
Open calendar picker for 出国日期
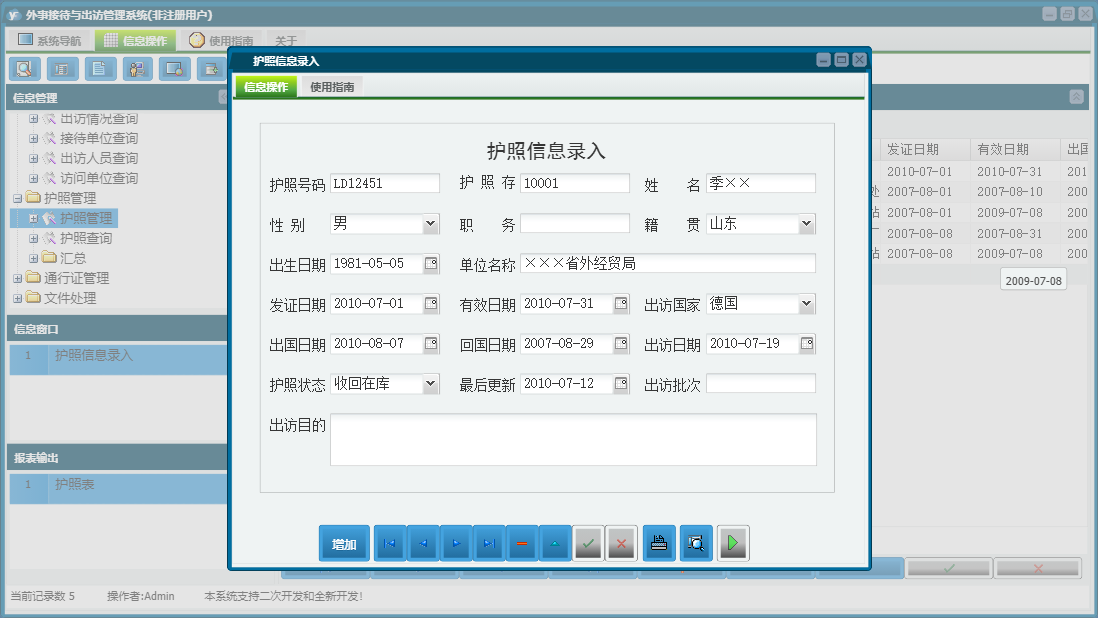(431, 344)
